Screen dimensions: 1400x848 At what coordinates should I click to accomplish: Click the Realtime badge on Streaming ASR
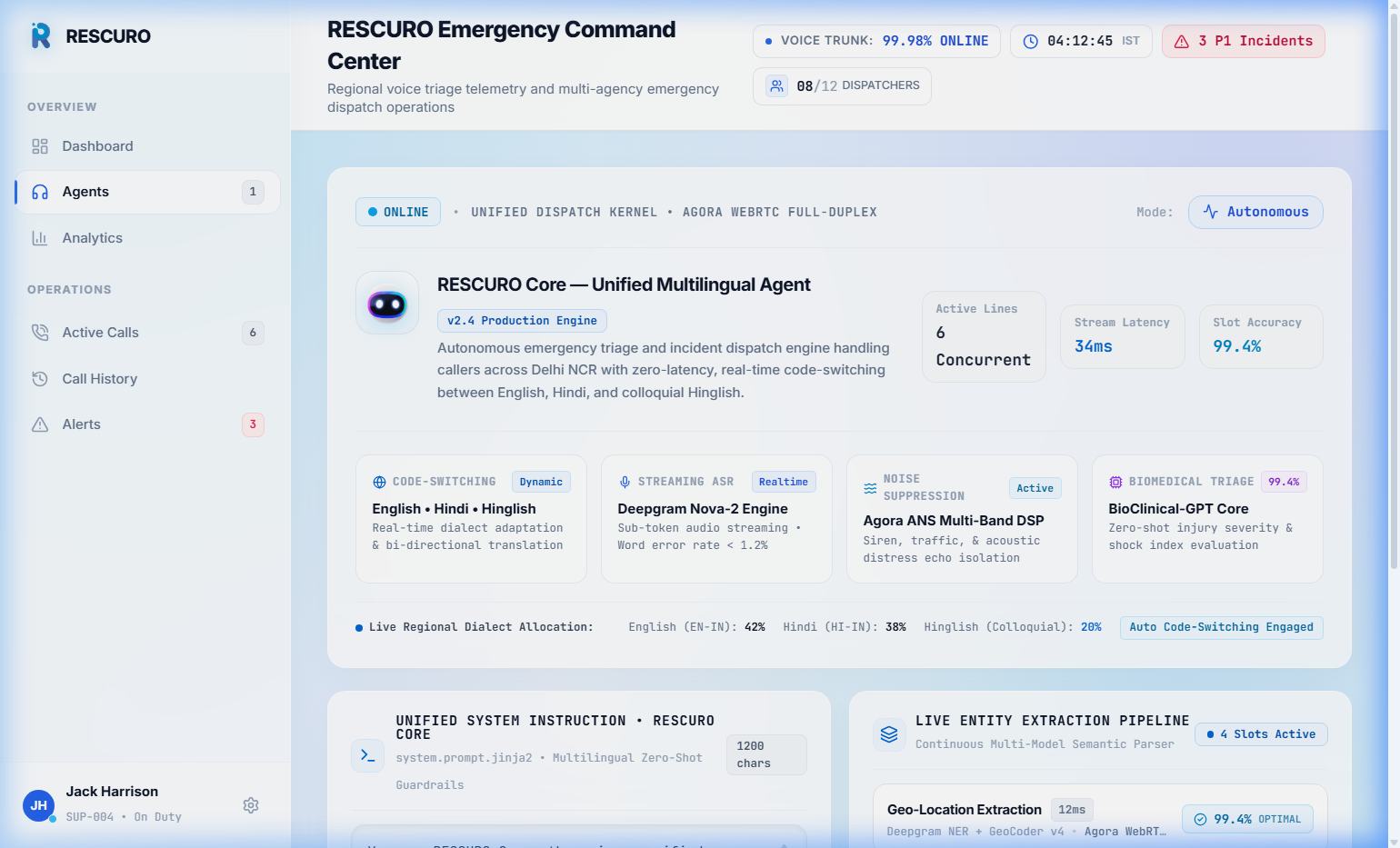pyautogui.click(x=784, y=482)
